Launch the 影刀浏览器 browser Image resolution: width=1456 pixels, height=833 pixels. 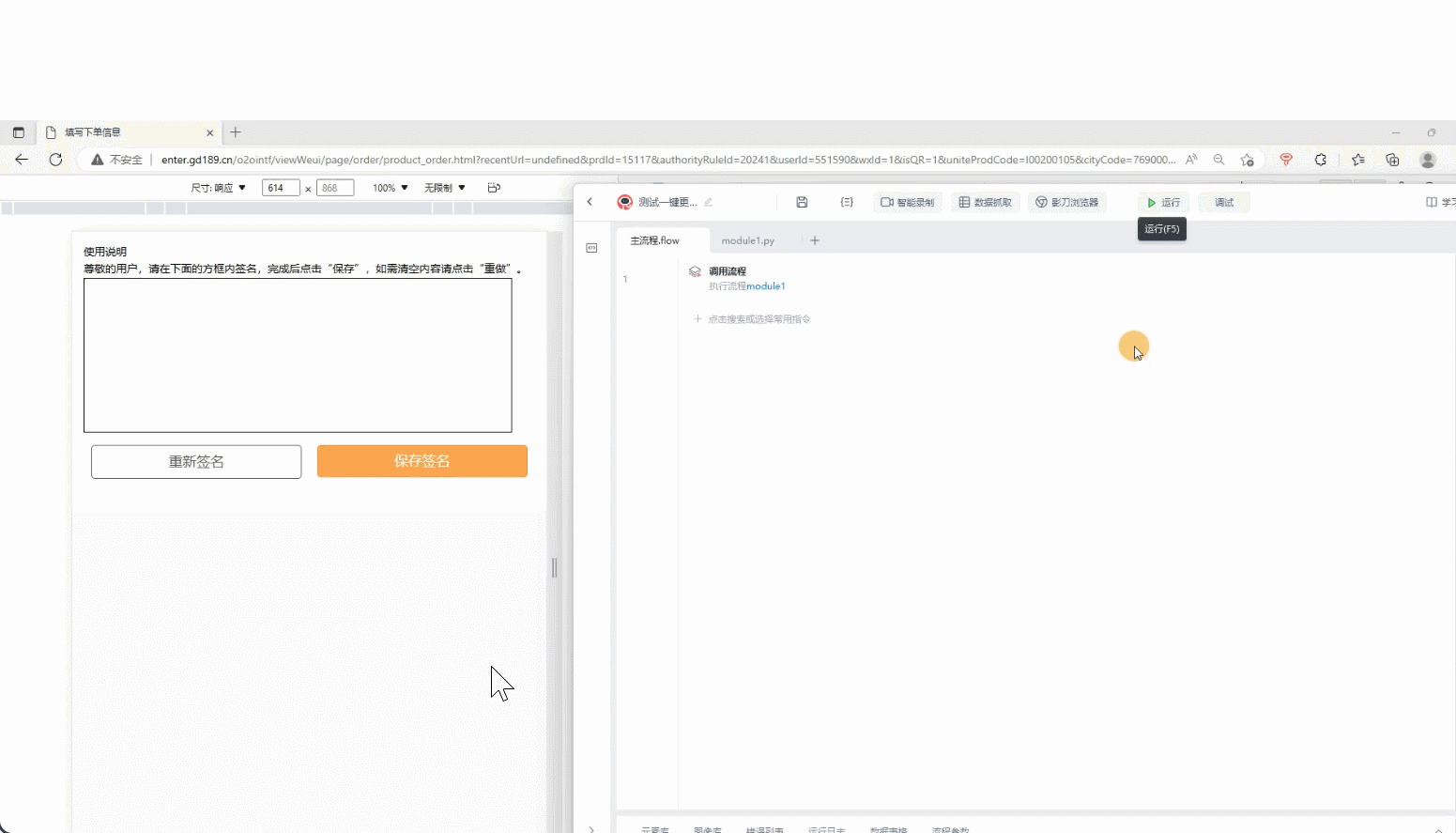(1066, 203)
